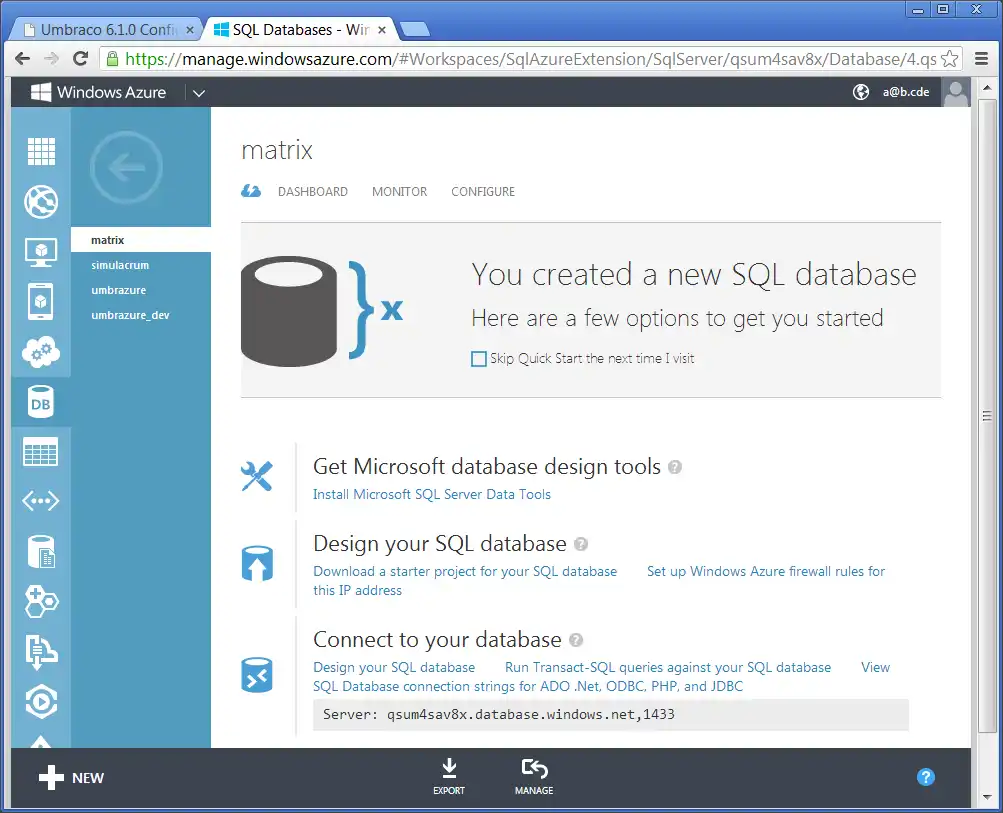The width and height of the screenshot is (1003, 813).
Task: Open the sidebar database-with-report icon
Action: click(x=41, y=551)
